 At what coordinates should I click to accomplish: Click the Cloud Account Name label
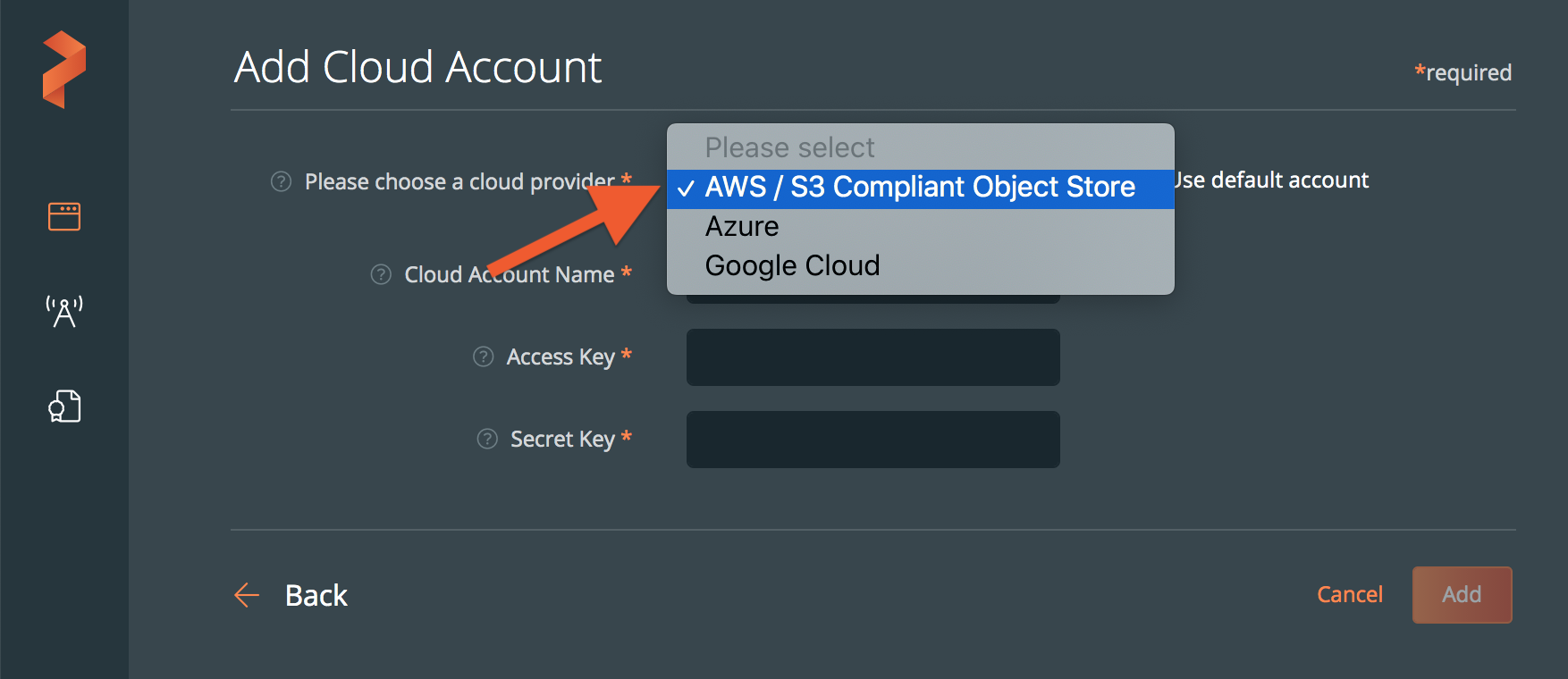(509, 274)
